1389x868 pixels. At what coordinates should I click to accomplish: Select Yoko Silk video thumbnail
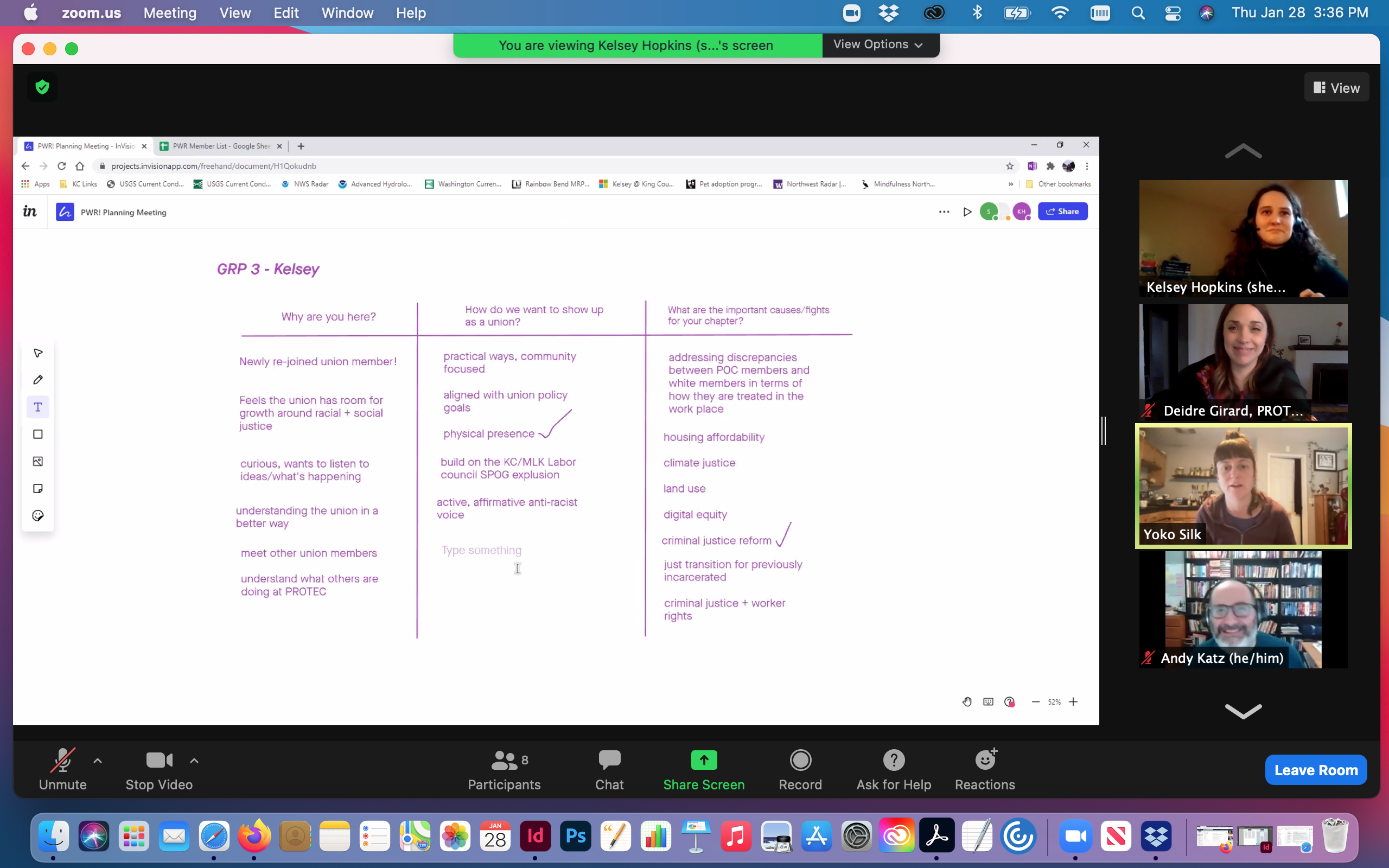coord(1243,486)
